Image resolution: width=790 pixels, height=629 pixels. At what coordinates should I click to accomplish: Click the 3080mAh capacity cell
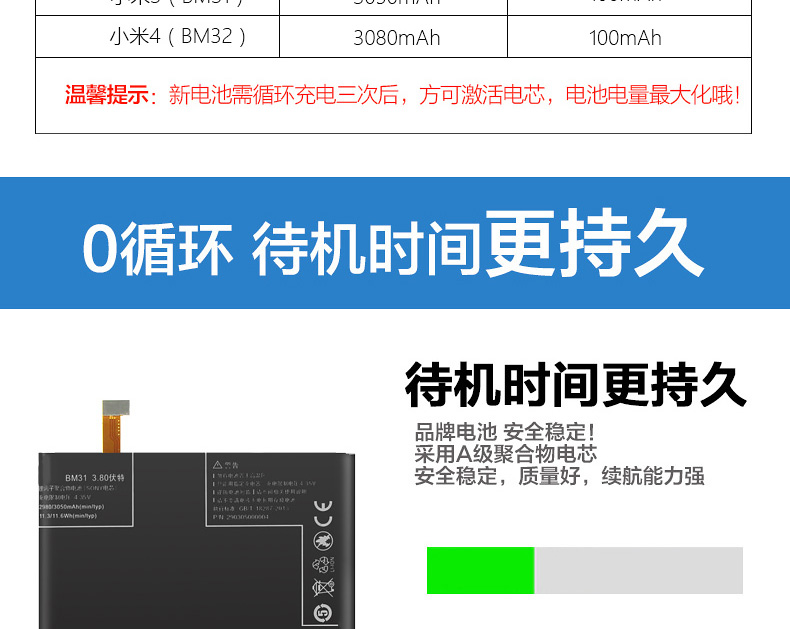[x=393, y=37]
